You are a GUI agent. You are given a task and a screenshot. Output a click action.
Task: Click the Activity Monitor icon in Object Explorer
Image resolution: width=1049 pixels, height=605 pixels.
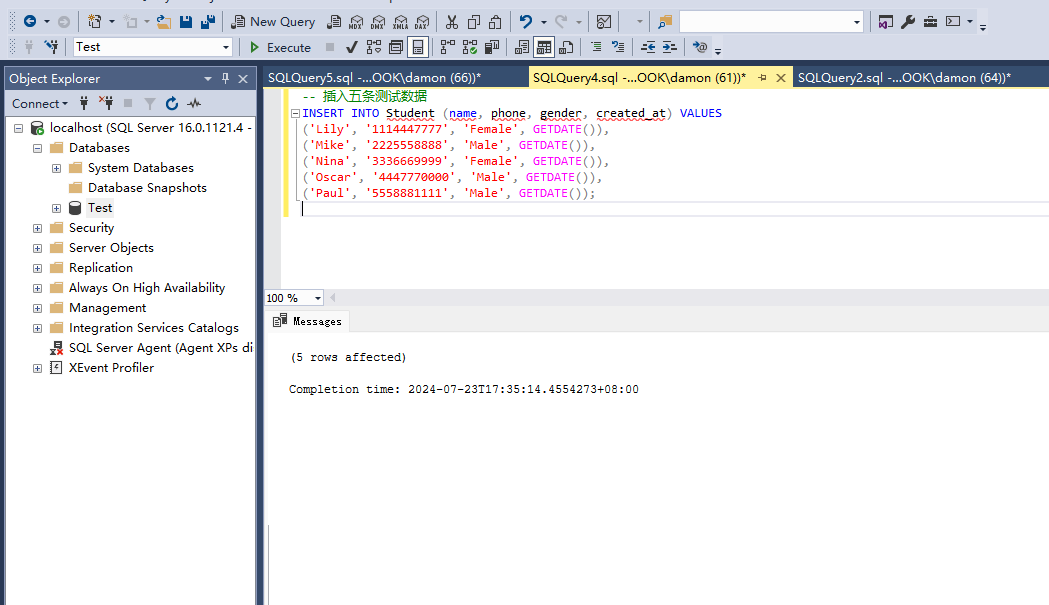[194, 103]
